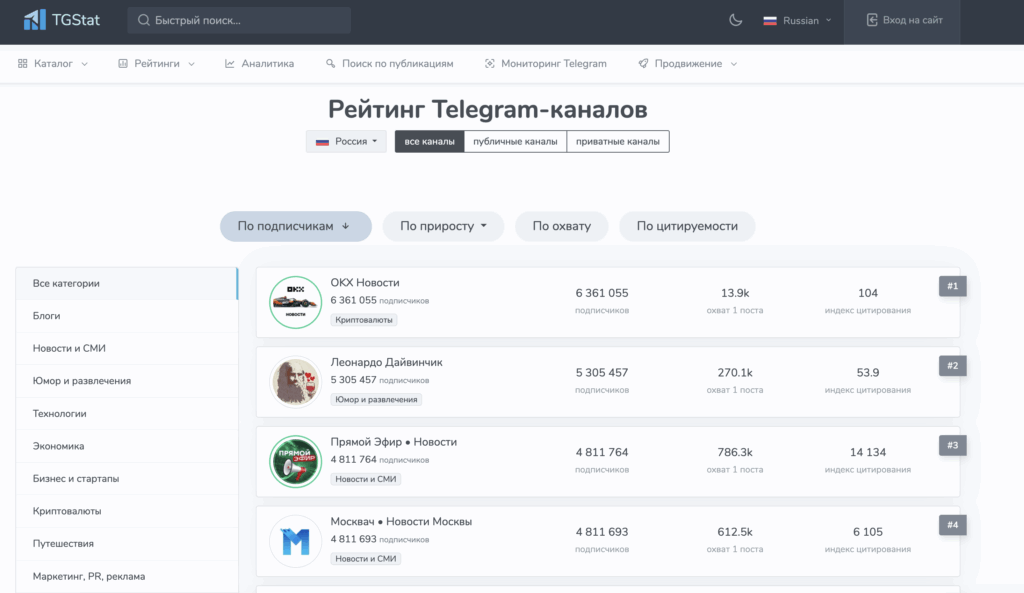1024x593 pixels.
Task: Open Леонардо Дайвинчик channel avatar
Action: 295,381
